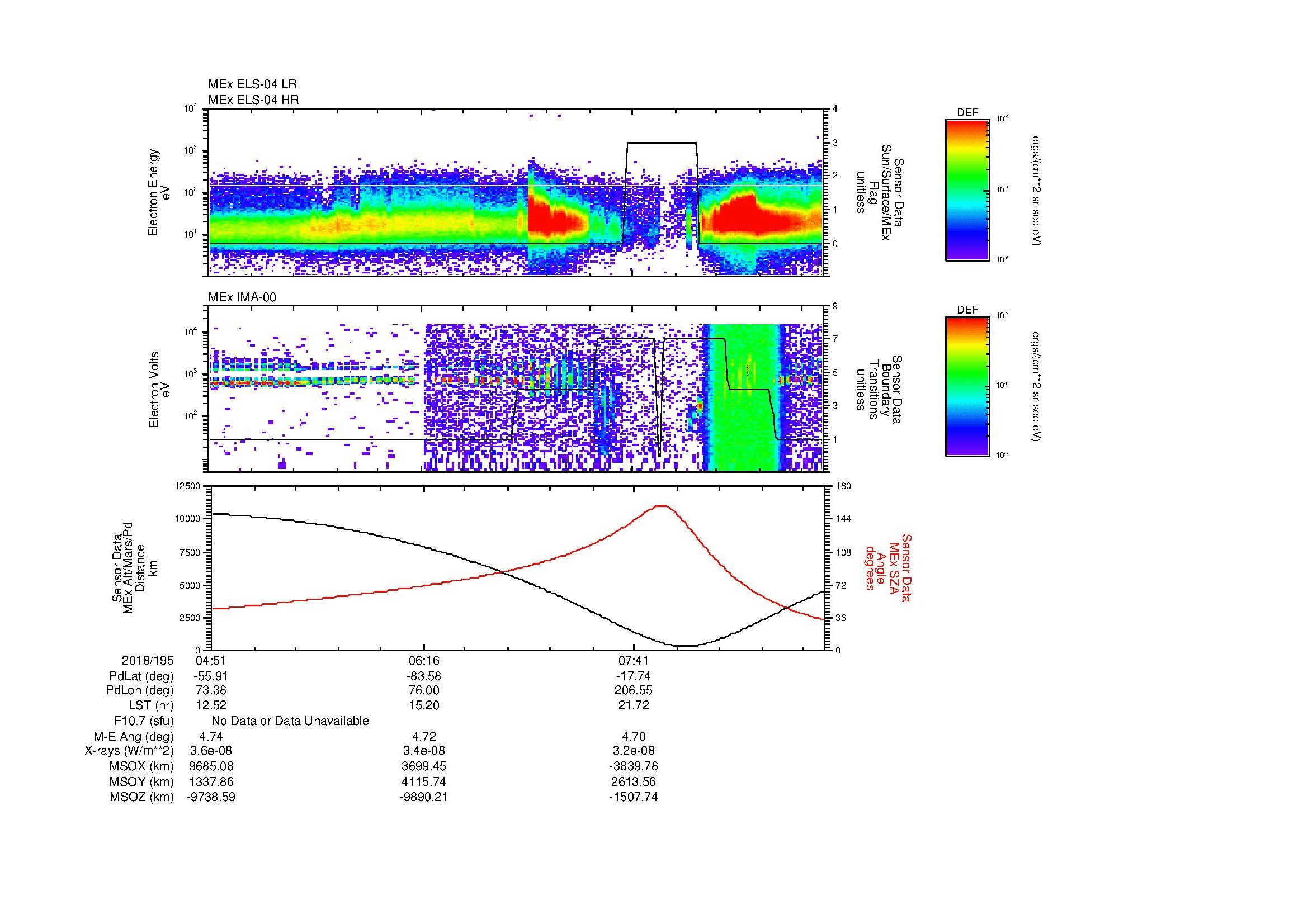
Task: Click the MSOY value 4115.74
Action: click(x=423, y=782)
